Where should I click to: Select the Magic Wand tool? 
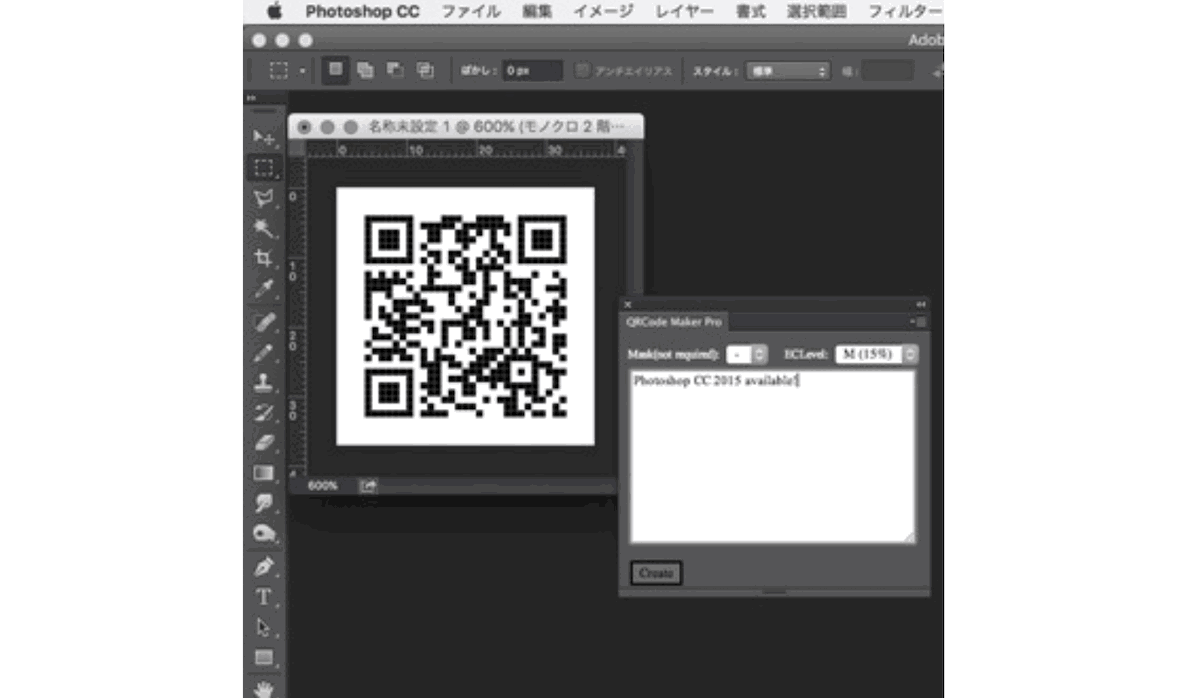click(x=264, y=229)
